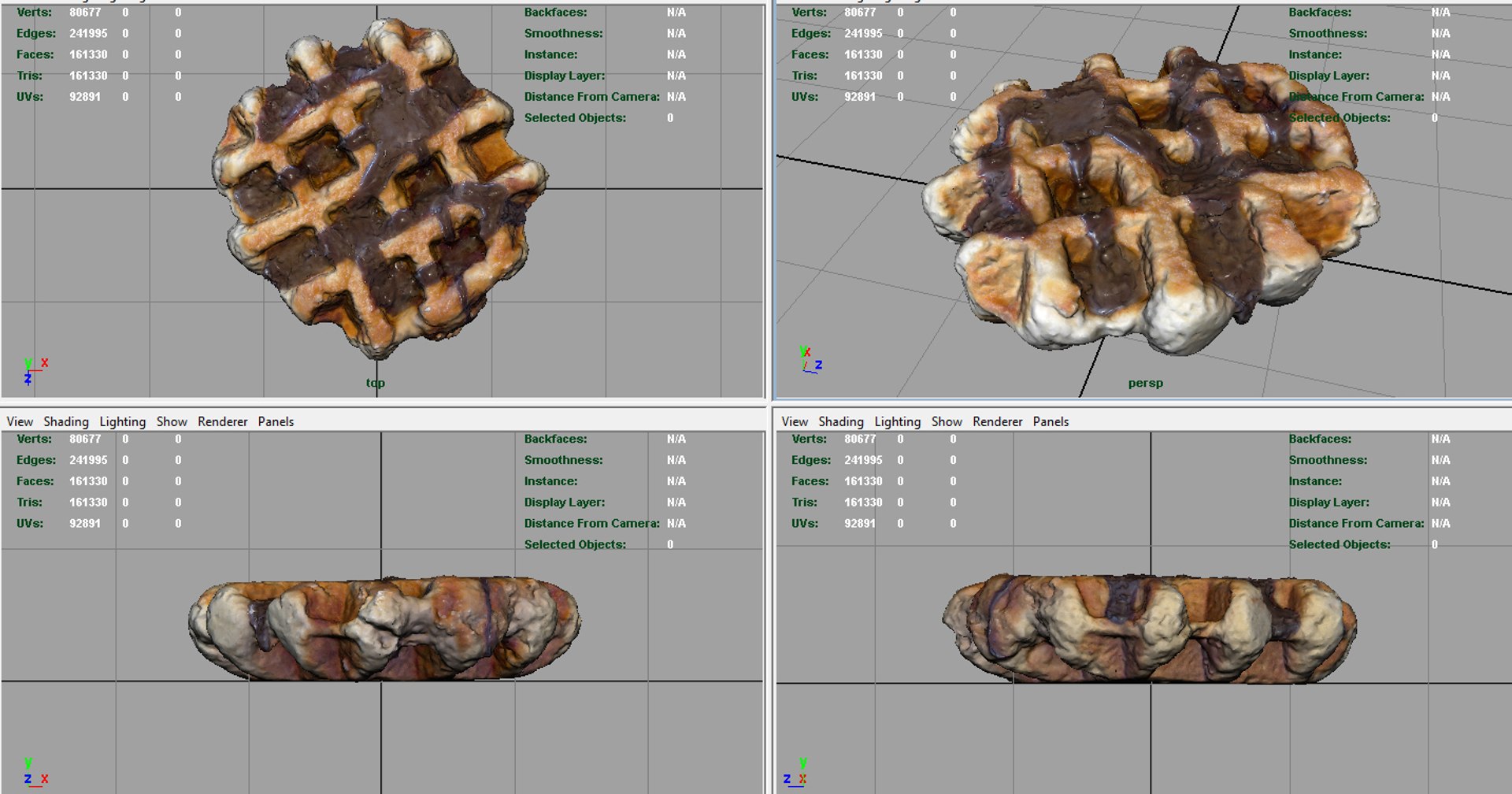The image size is (1512, 794).
Task: Click the Verts value 80677 in the lower-right panel
Action: (860, 439)
